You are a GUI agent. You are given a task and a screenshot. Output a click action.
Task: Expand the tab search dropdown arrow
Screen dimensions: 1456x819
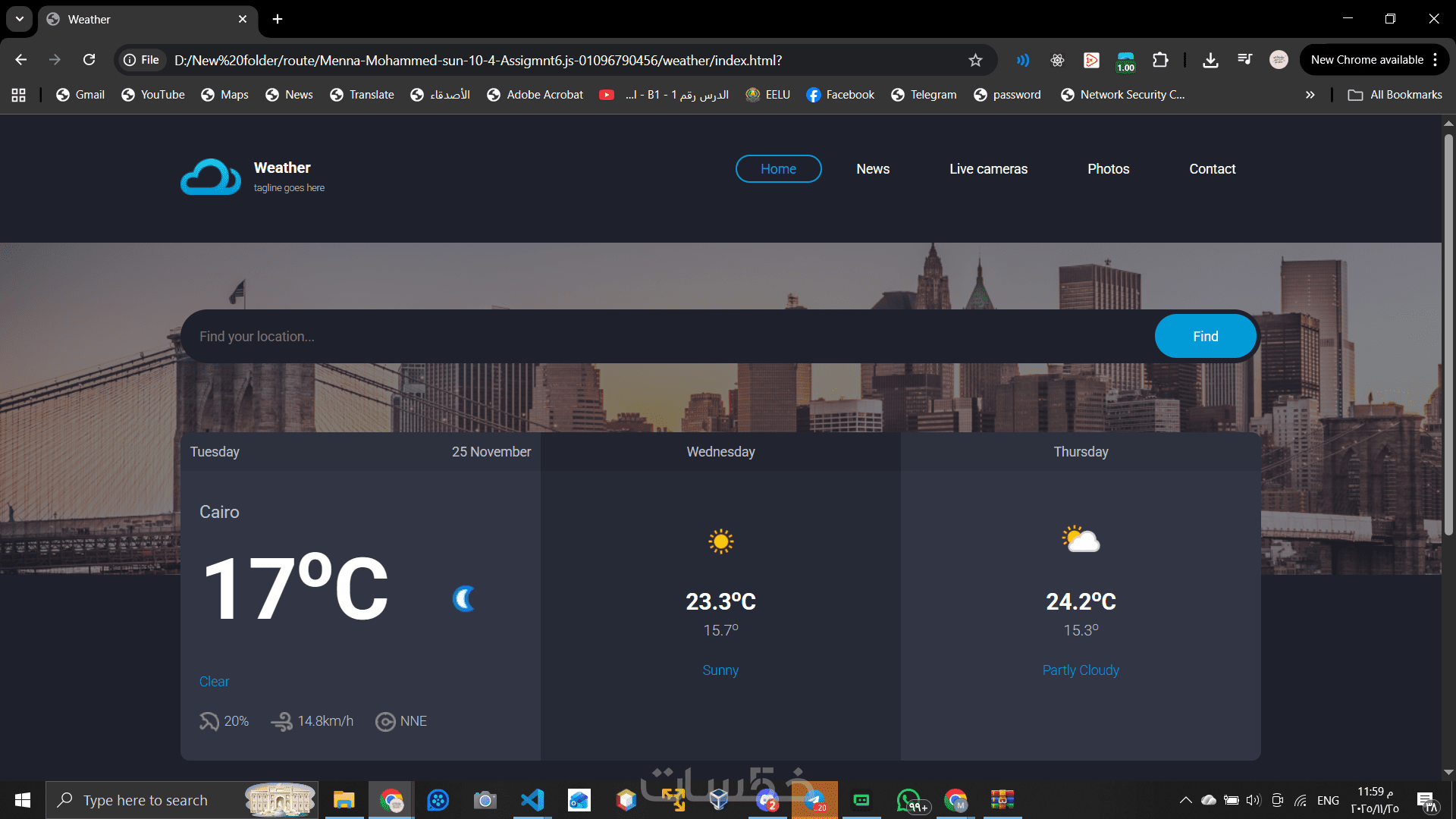coord(20,19)
